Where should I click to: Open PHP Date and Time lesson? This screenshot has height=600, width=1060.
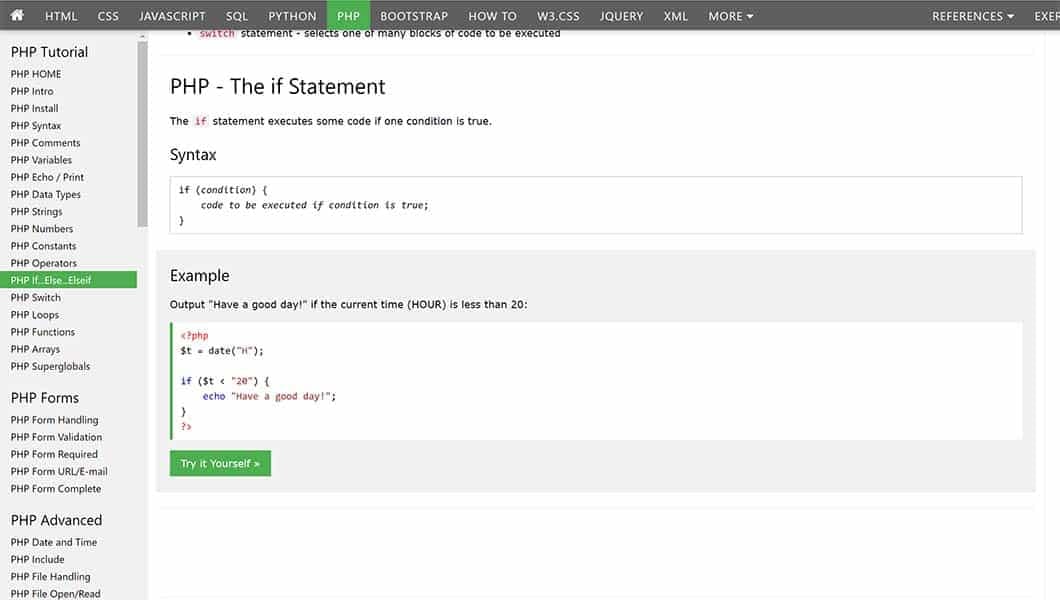(x=53, y=541)
